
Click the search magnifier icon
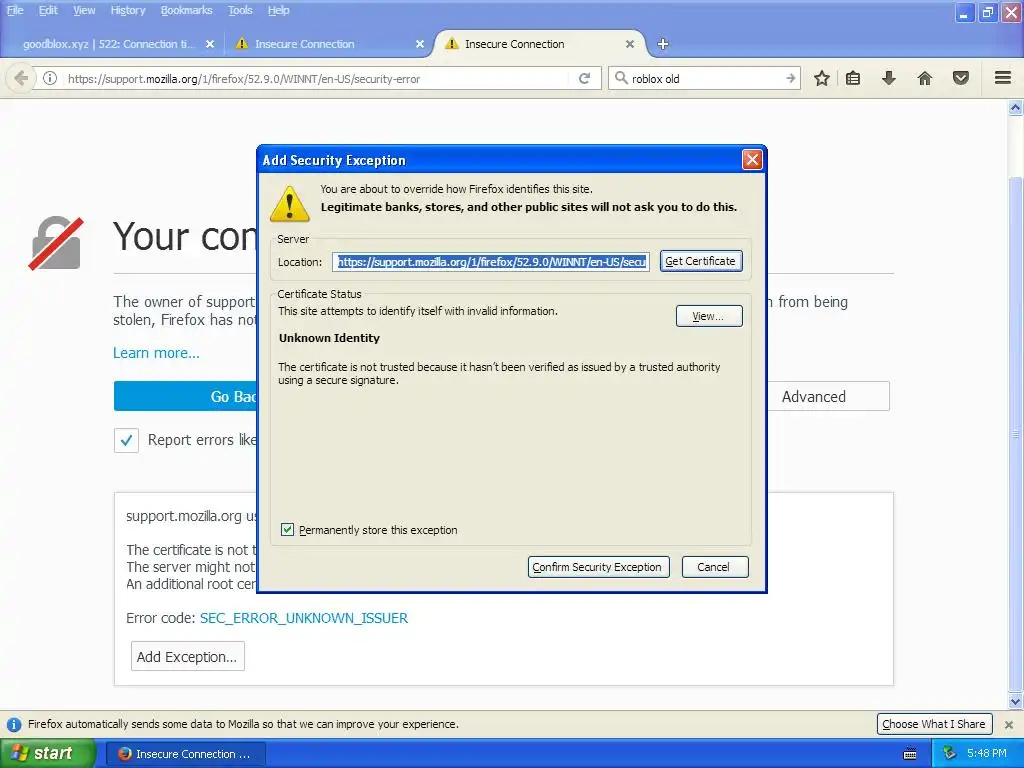pos(621,78)
